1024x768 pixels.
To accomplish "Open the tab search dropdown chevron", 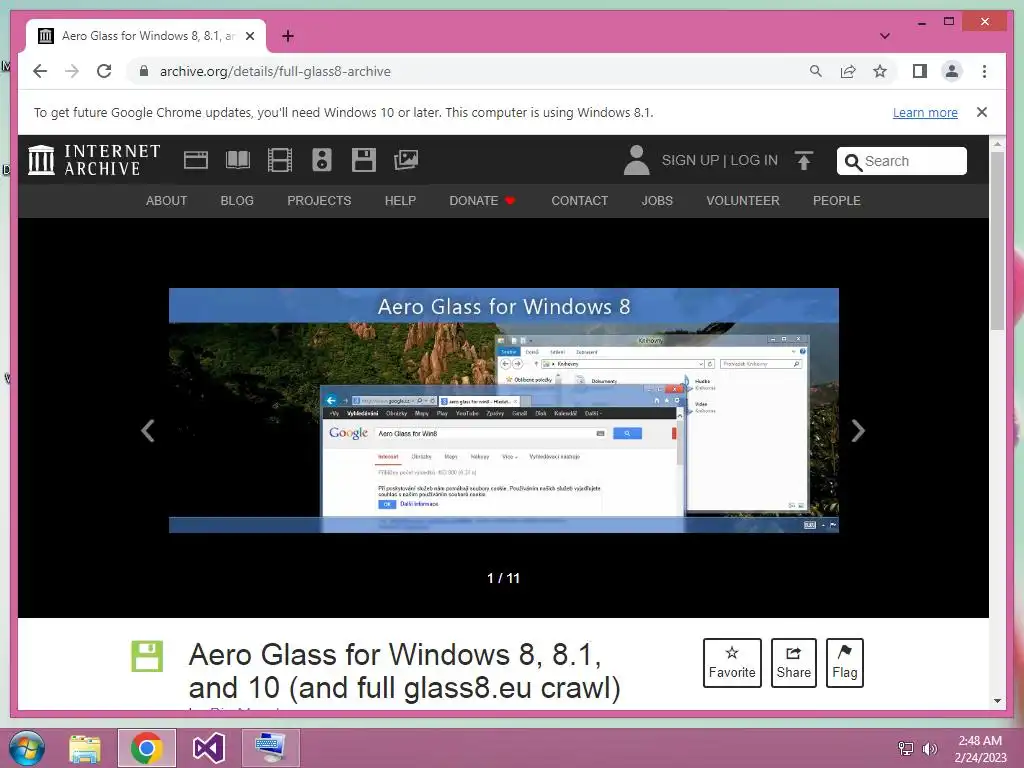I will point(885,36).
